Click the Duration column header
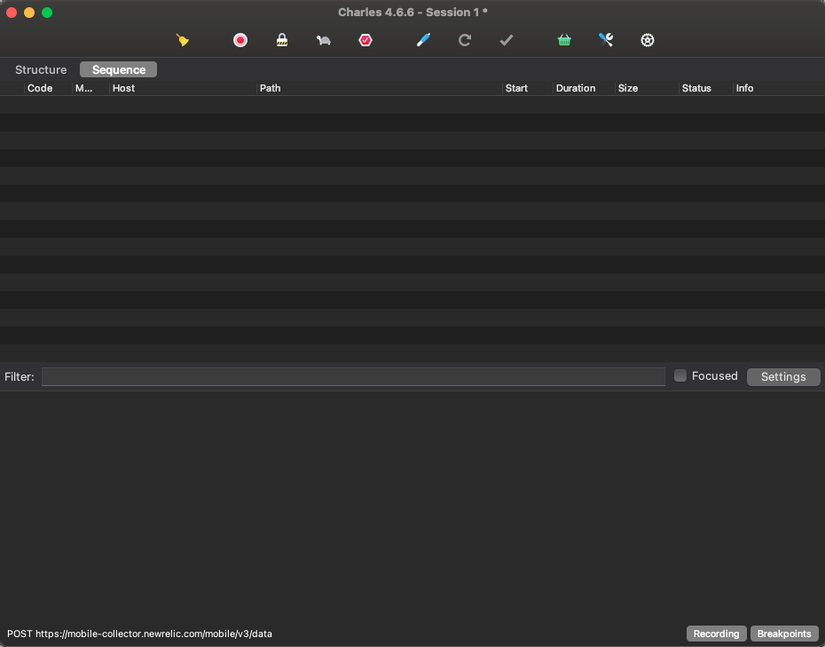Viewport: 825px width, 647px height. (575, 88)
